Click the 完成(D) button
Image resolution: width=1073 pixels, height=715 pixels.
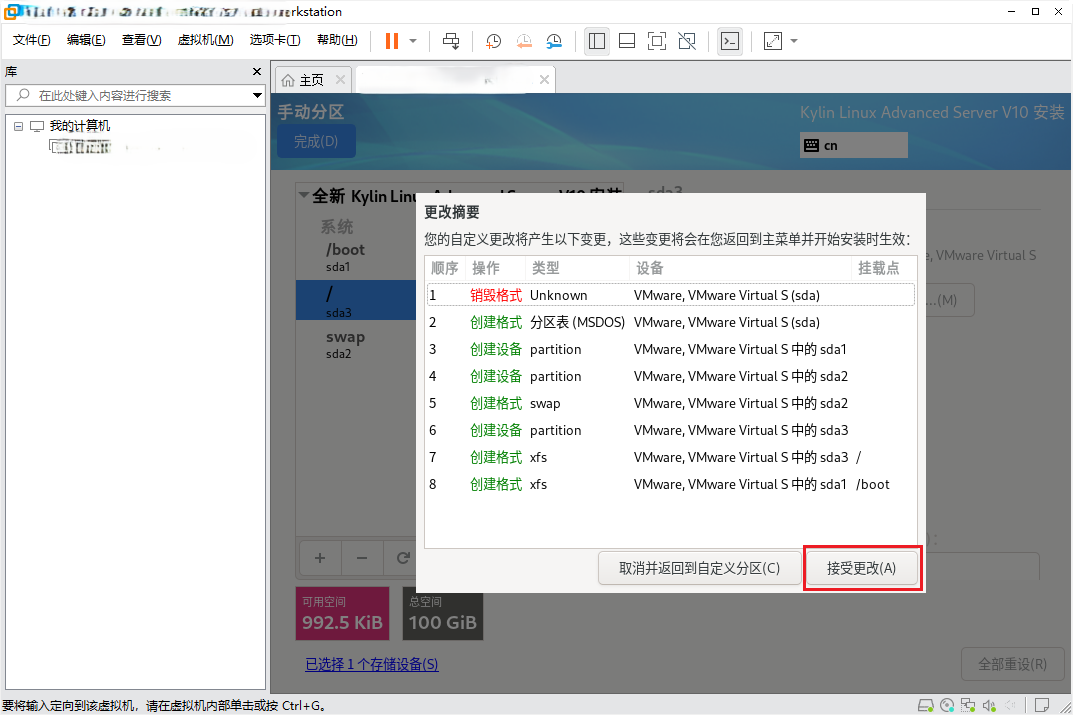click(316, 142)
